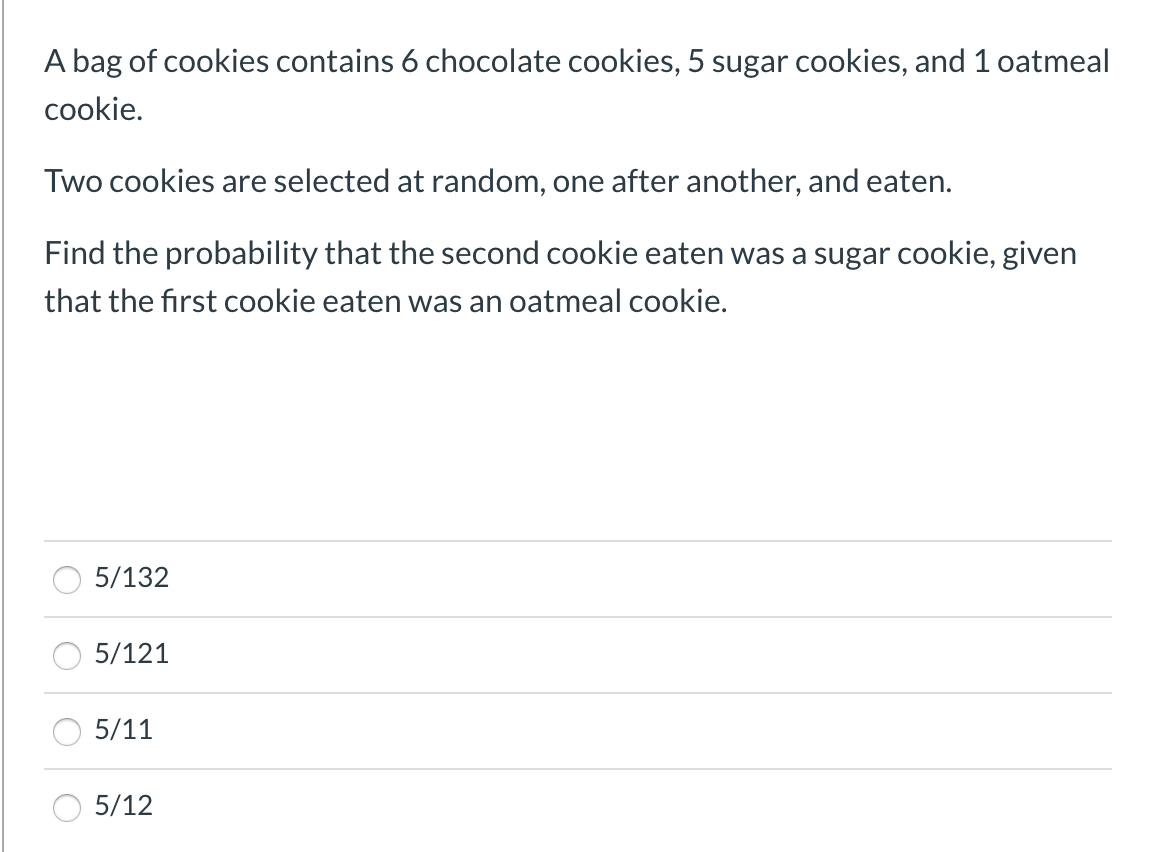Click the "5/12" answer label text

123,805
